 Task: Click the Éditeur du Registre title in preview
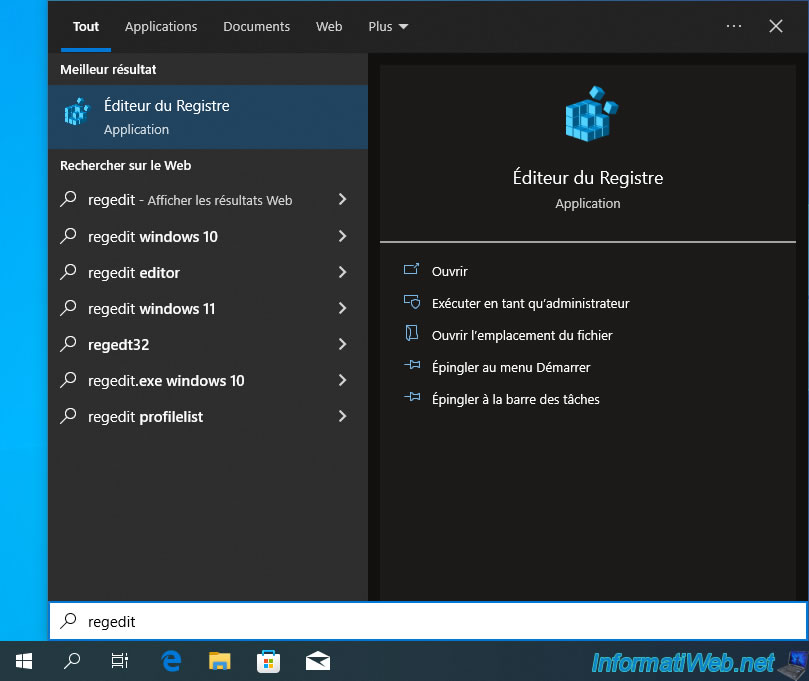point(588,177)
